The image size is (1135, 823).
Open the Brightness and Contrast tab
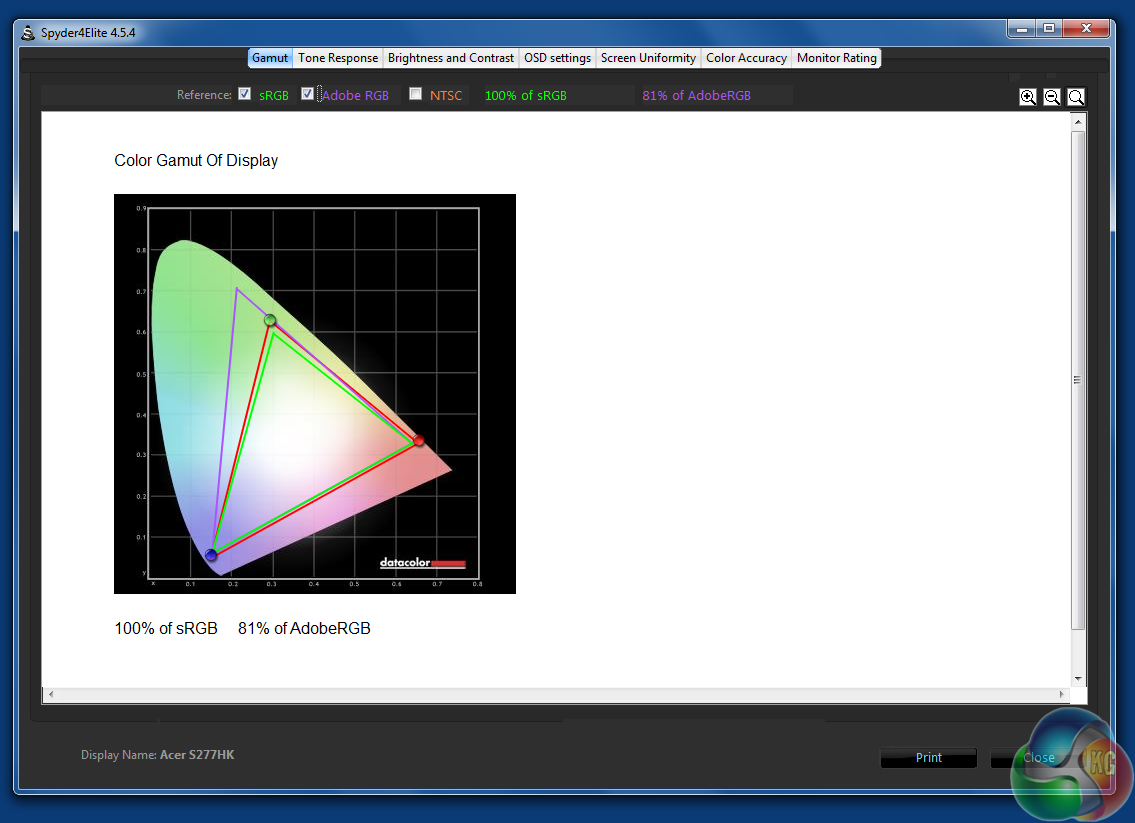pos(450,58)
